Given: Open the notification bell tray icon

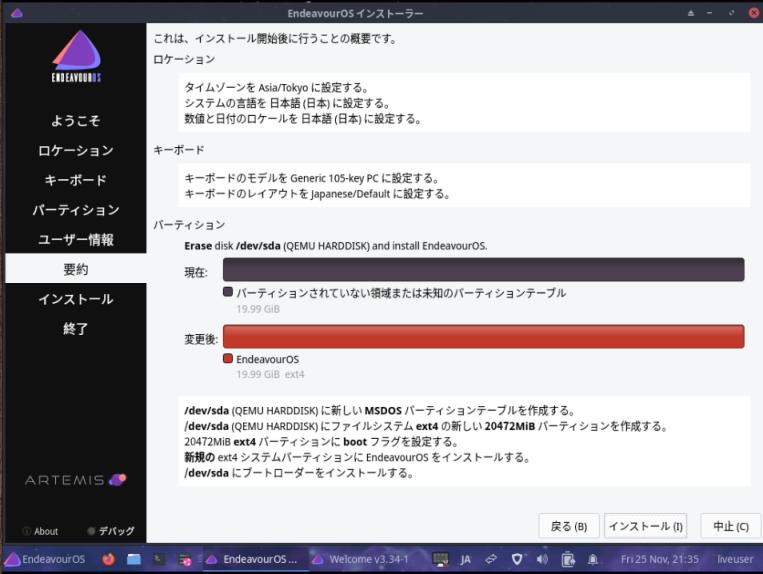Looking at the screenshot, I should click(x=593, y=559).
